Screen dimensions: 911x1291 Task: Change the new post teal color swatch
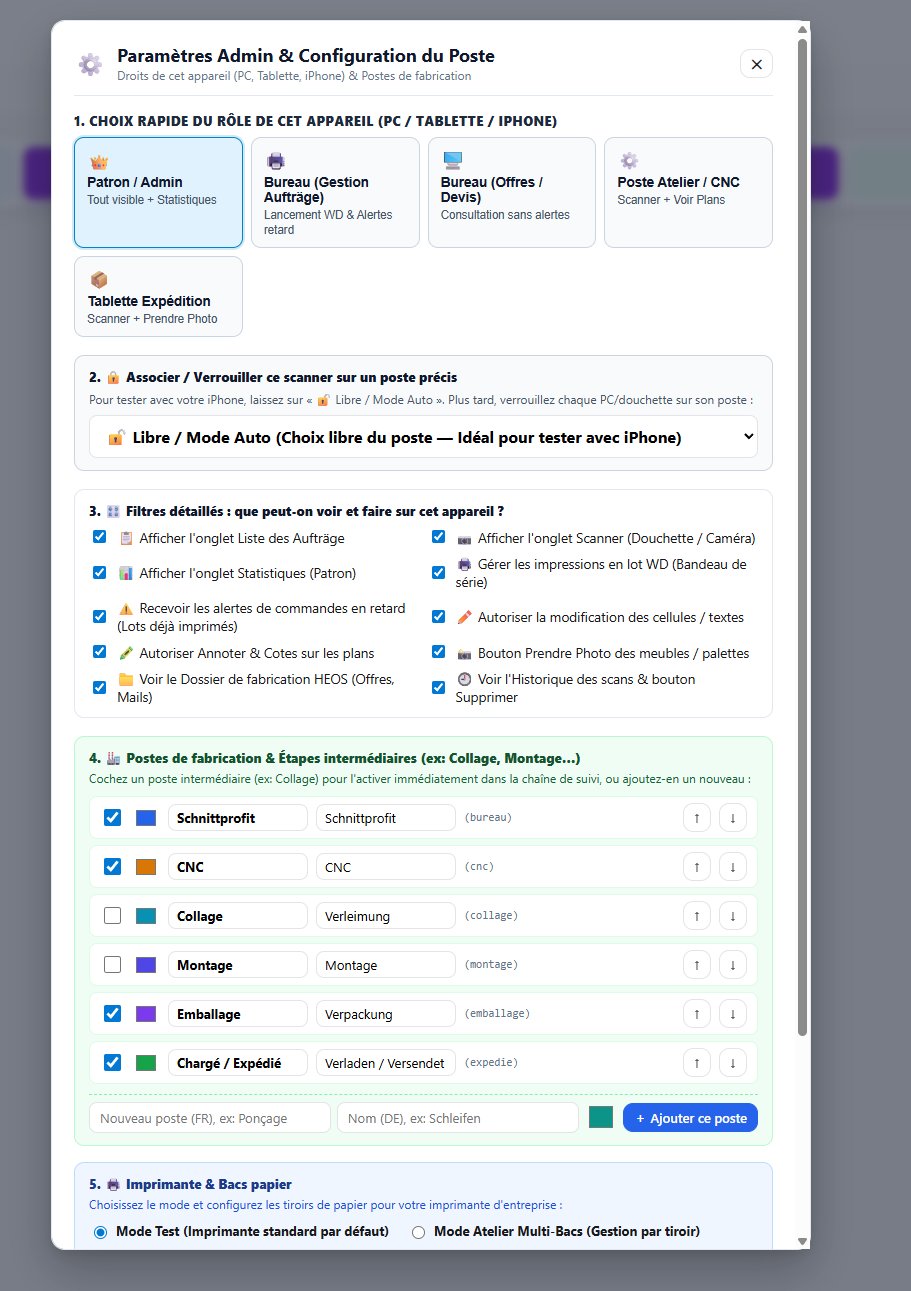point(601,1118)
